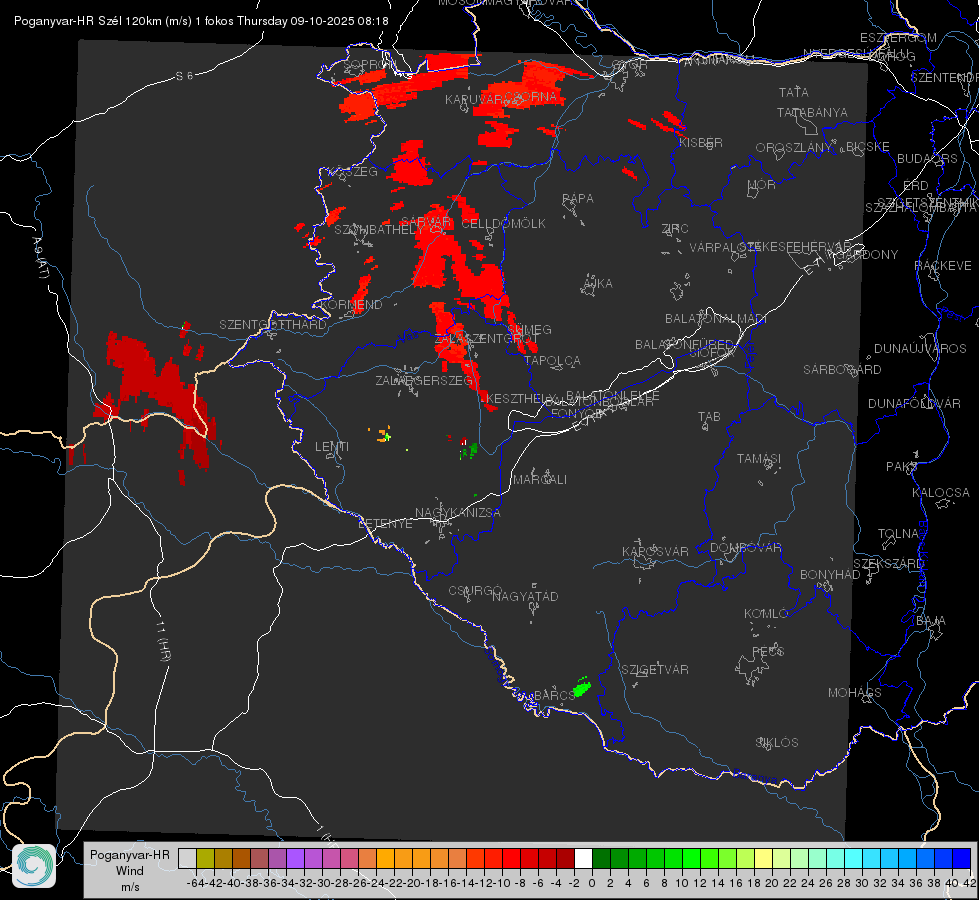This screenshot has height=900, width=979.
Task: Click the dark green swatch between 0 and 2
Action: 601,858
